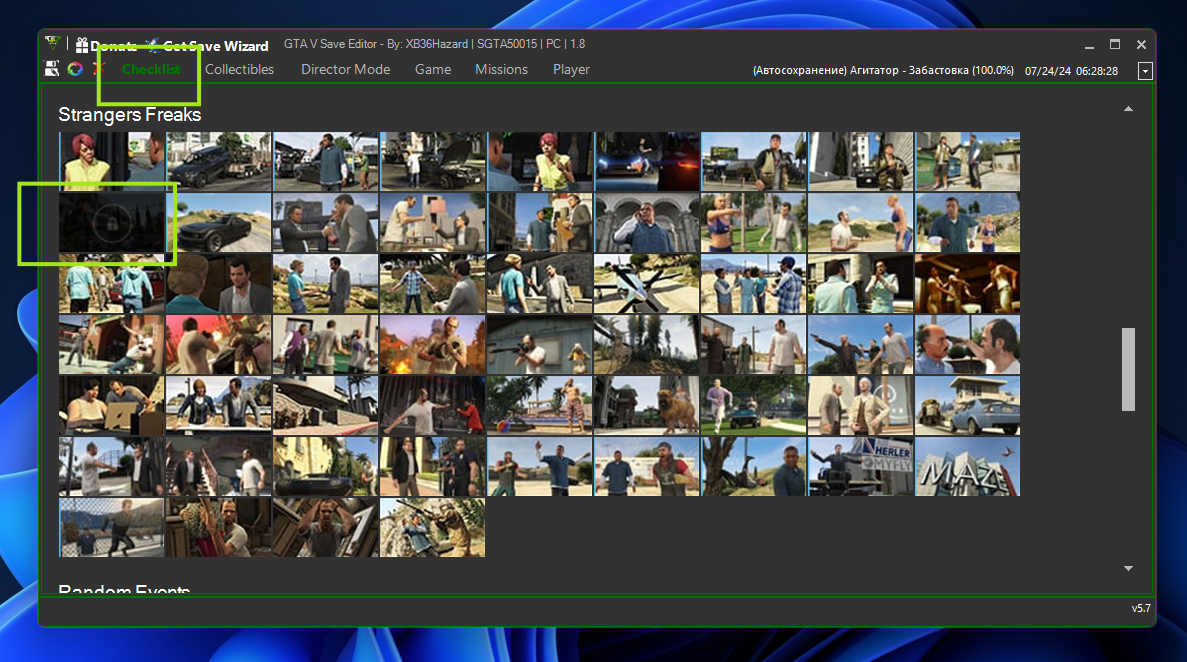Viewport: 1187px width, 662px height.
Task: Click the scroll up arrow of checklist
Action: click(1128, 109)
